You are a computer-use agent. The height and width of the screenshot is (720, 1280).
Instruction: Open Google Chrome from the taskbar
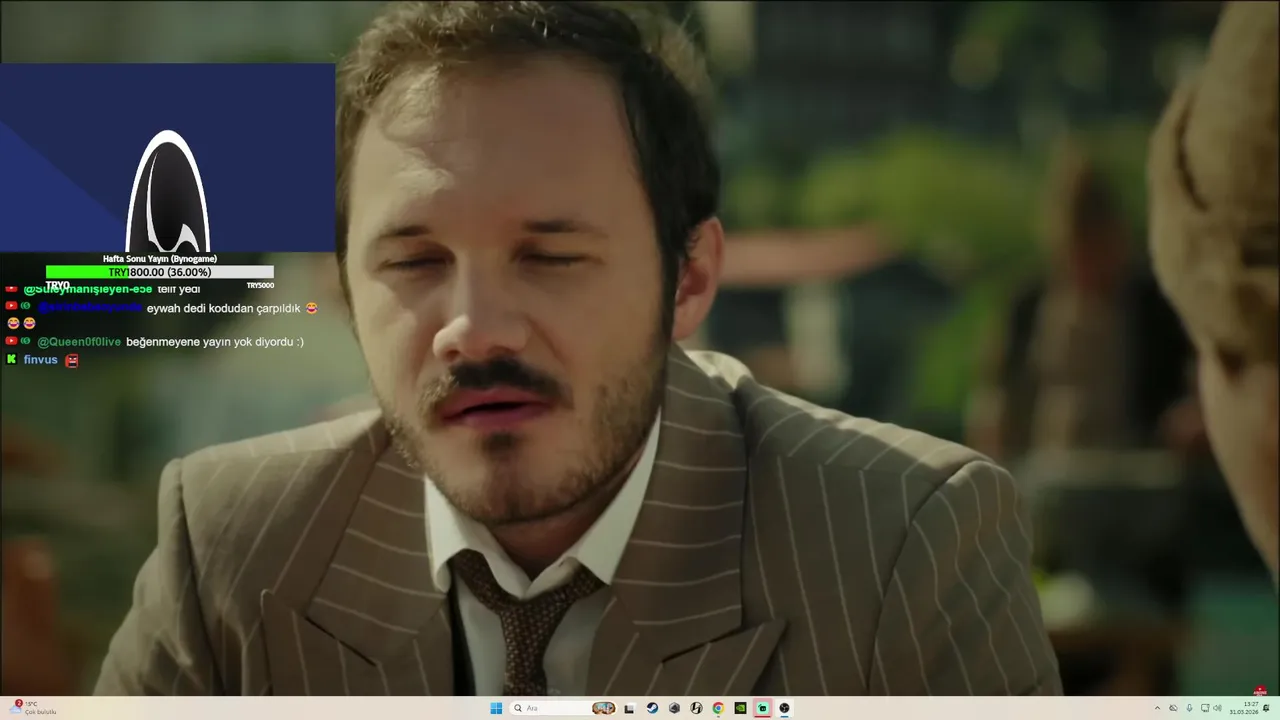(718, 708)
